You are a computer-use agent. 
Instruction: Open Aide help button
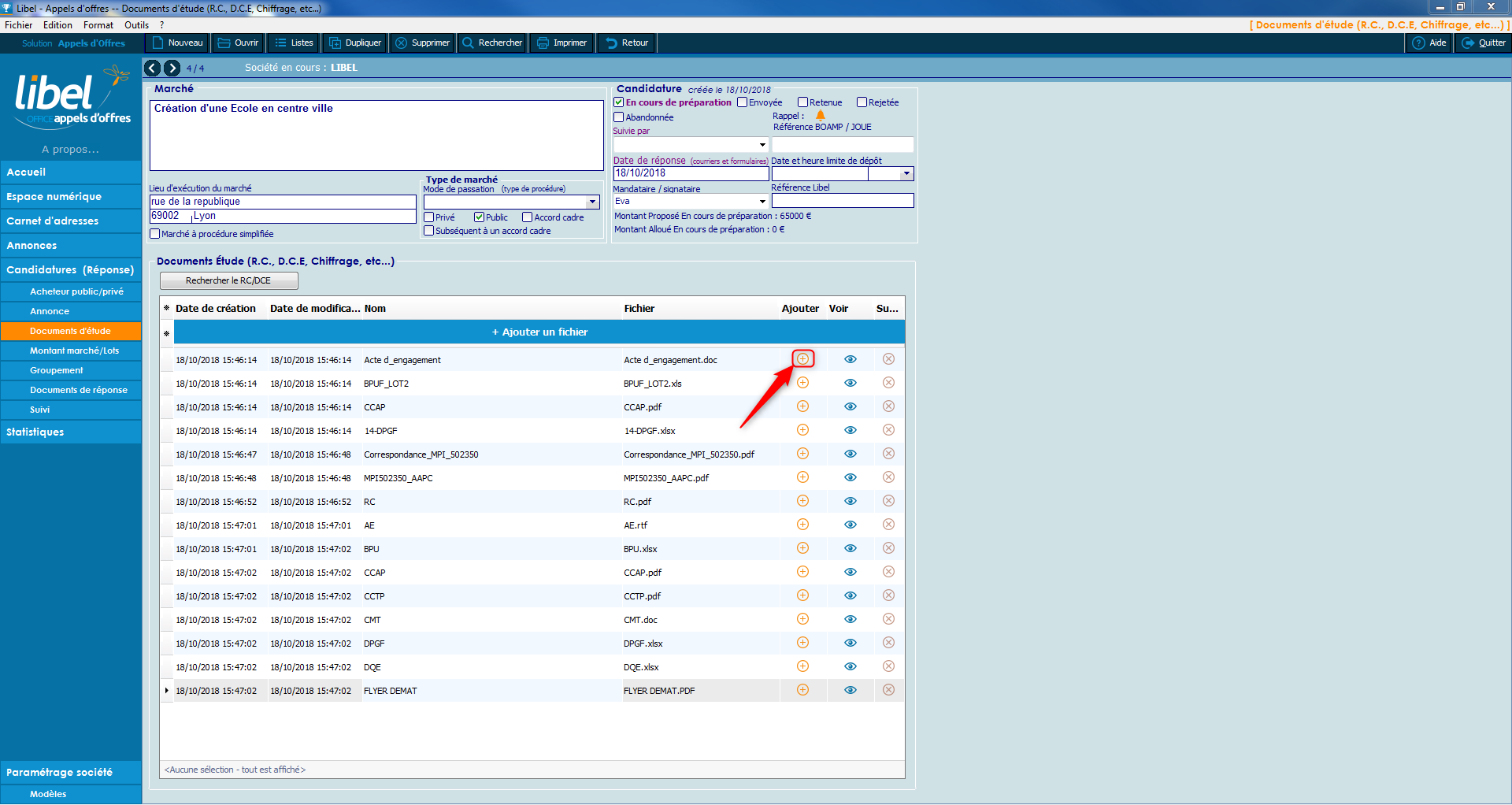click(x=1429, y=43)
